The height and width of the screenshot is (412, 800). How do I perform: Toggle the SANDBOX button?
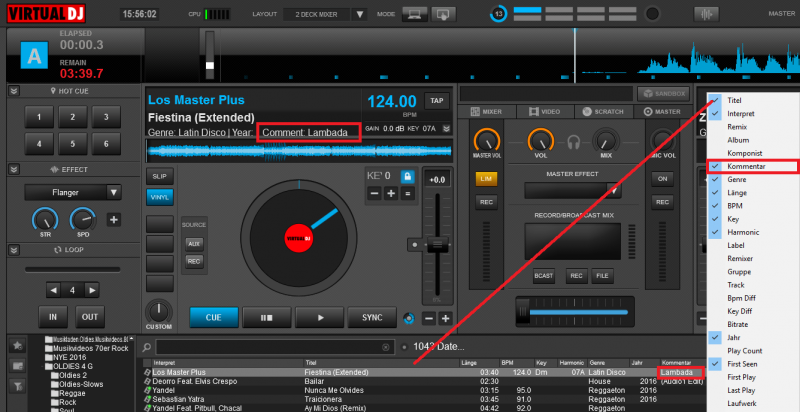click(663, 94)
